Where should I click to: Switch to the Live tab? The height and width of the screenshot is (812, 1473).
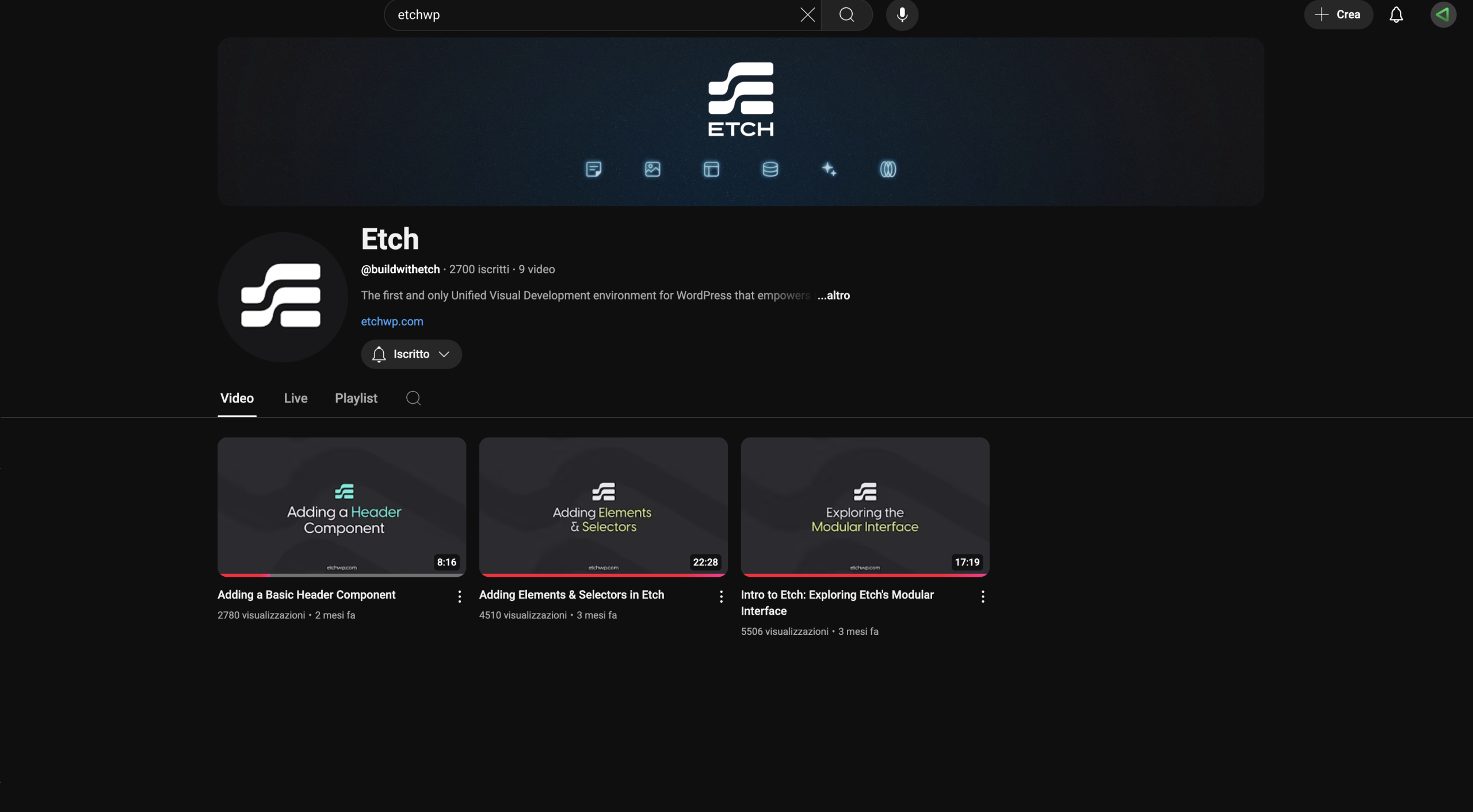click(x=295, y=398)
